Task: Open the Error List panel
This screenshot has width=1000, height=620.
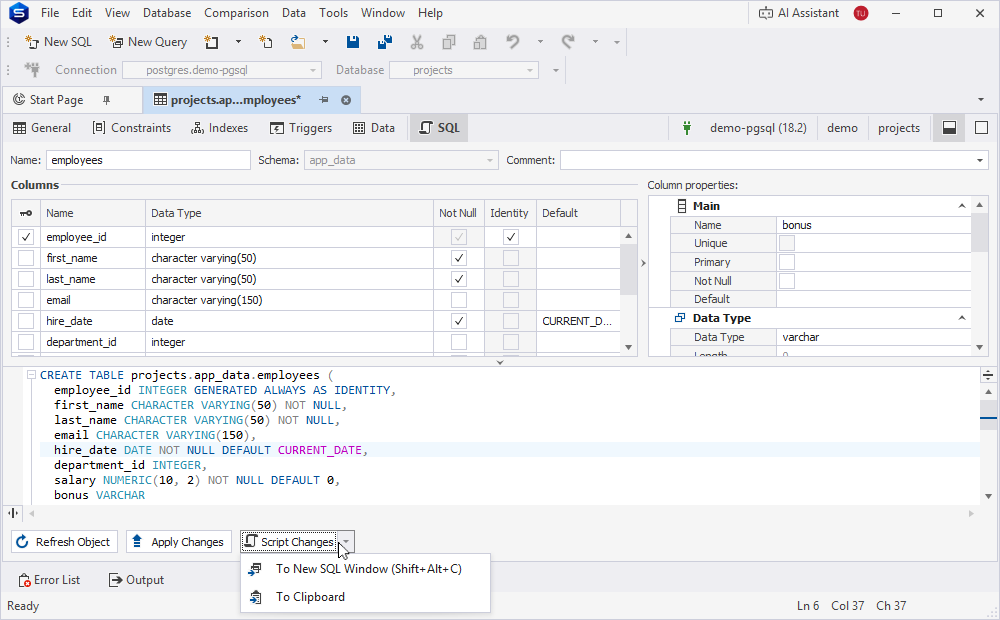Action: (50, 580)
